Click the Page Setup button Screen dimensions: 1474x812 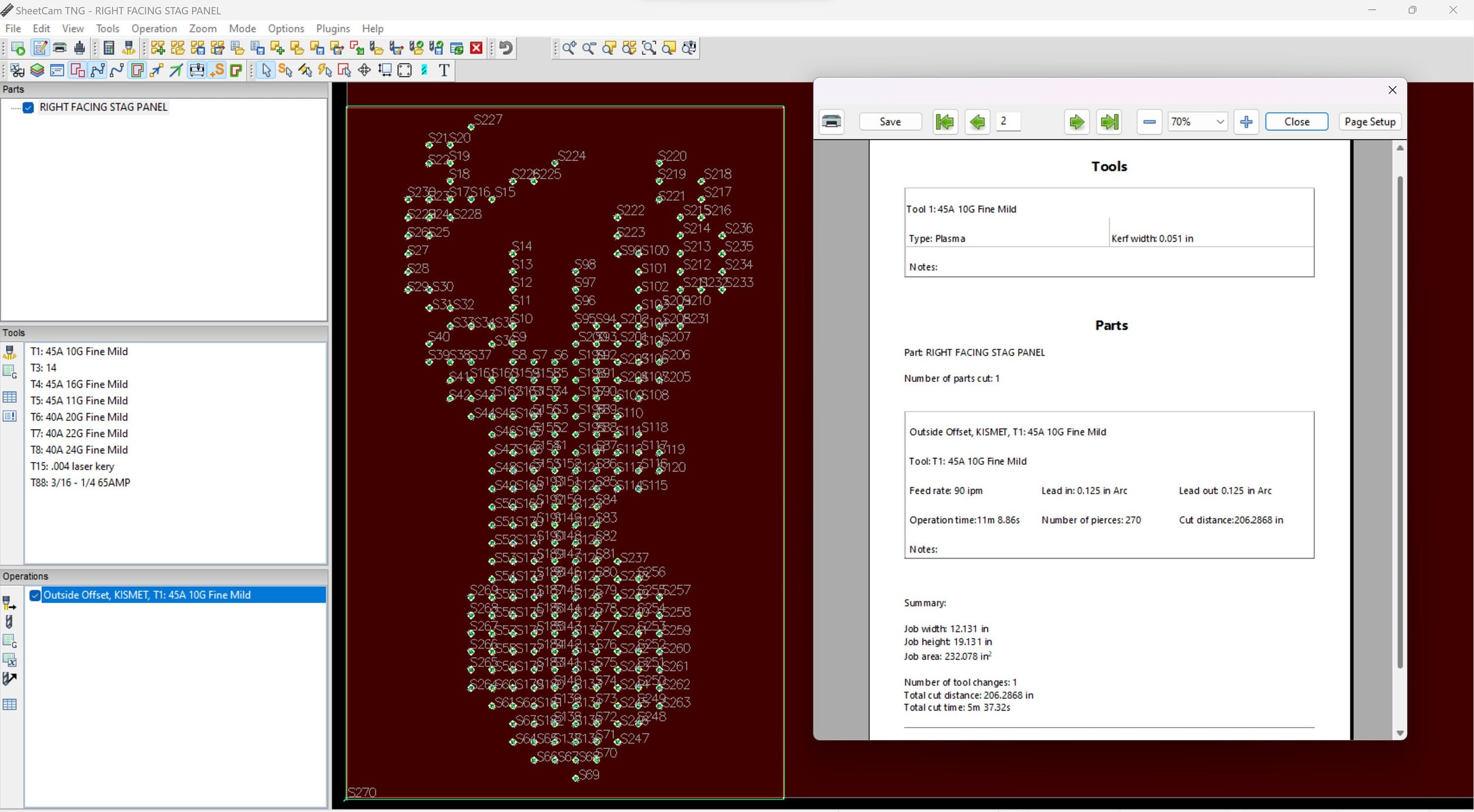pos(1370,122)
